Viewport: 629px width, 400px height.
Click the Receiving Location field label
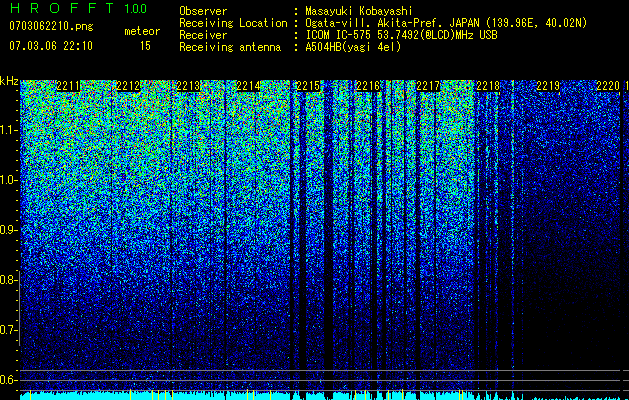pos(233,23)
